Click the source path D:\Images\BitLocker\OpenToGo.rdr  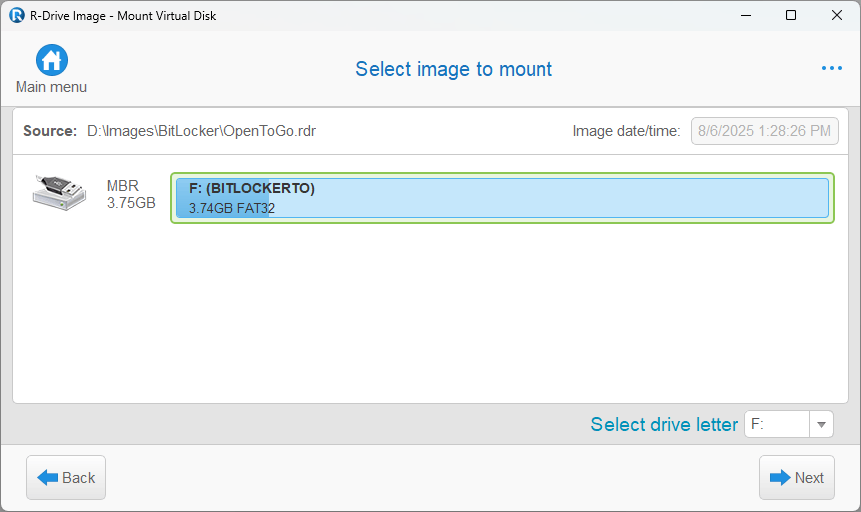(202, 131)
